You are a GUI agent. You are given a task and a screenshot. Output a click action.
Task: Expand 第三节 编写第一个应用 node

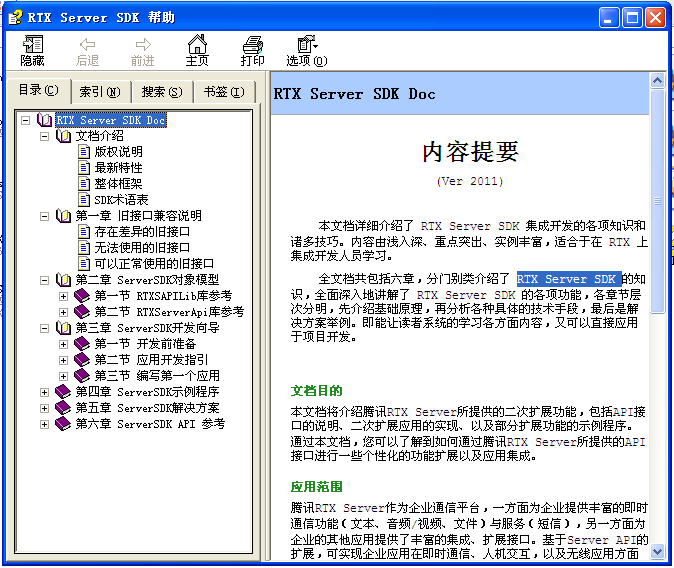pos(63,376)
